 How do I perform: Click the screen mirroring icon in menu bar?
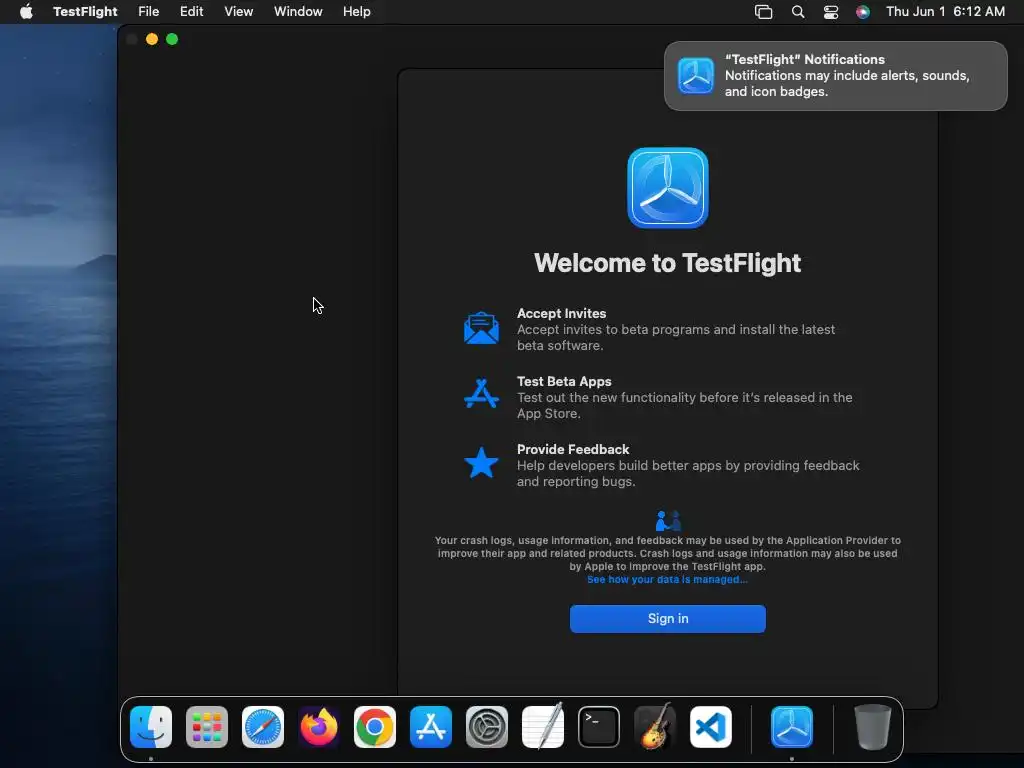click(763, 12)
